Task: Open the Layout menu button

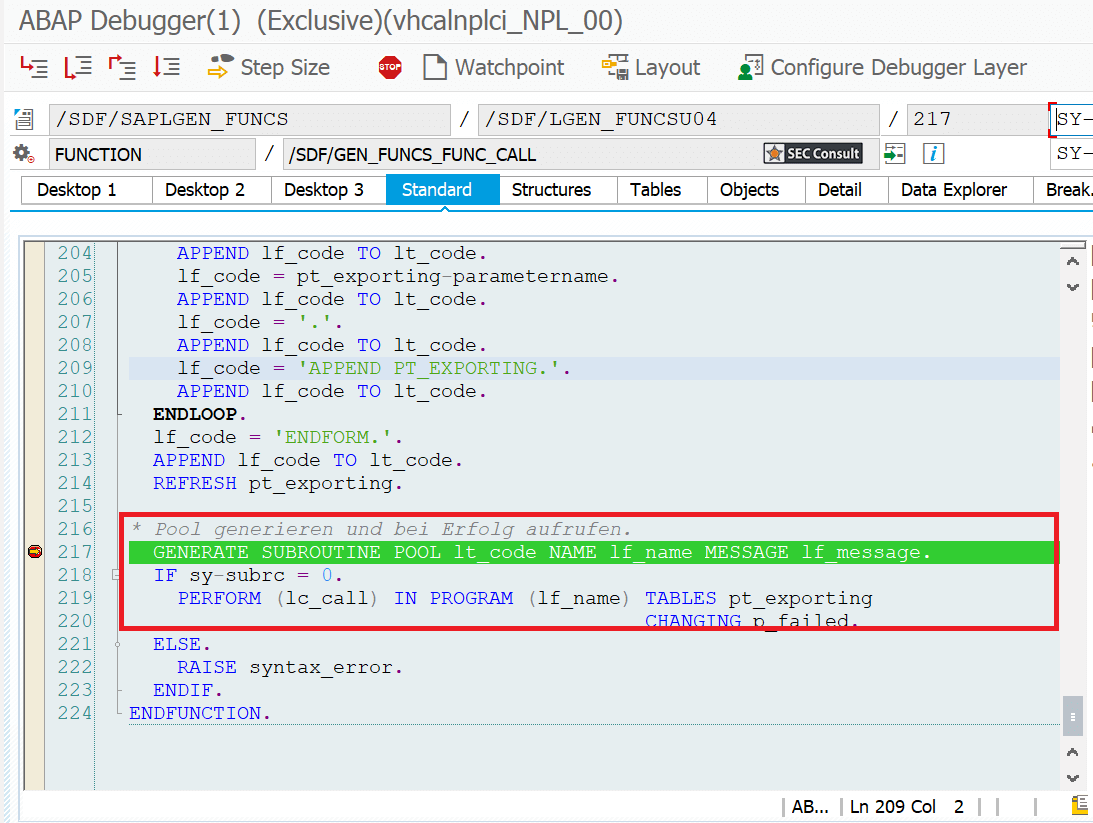Action: (x=651, y=68)
